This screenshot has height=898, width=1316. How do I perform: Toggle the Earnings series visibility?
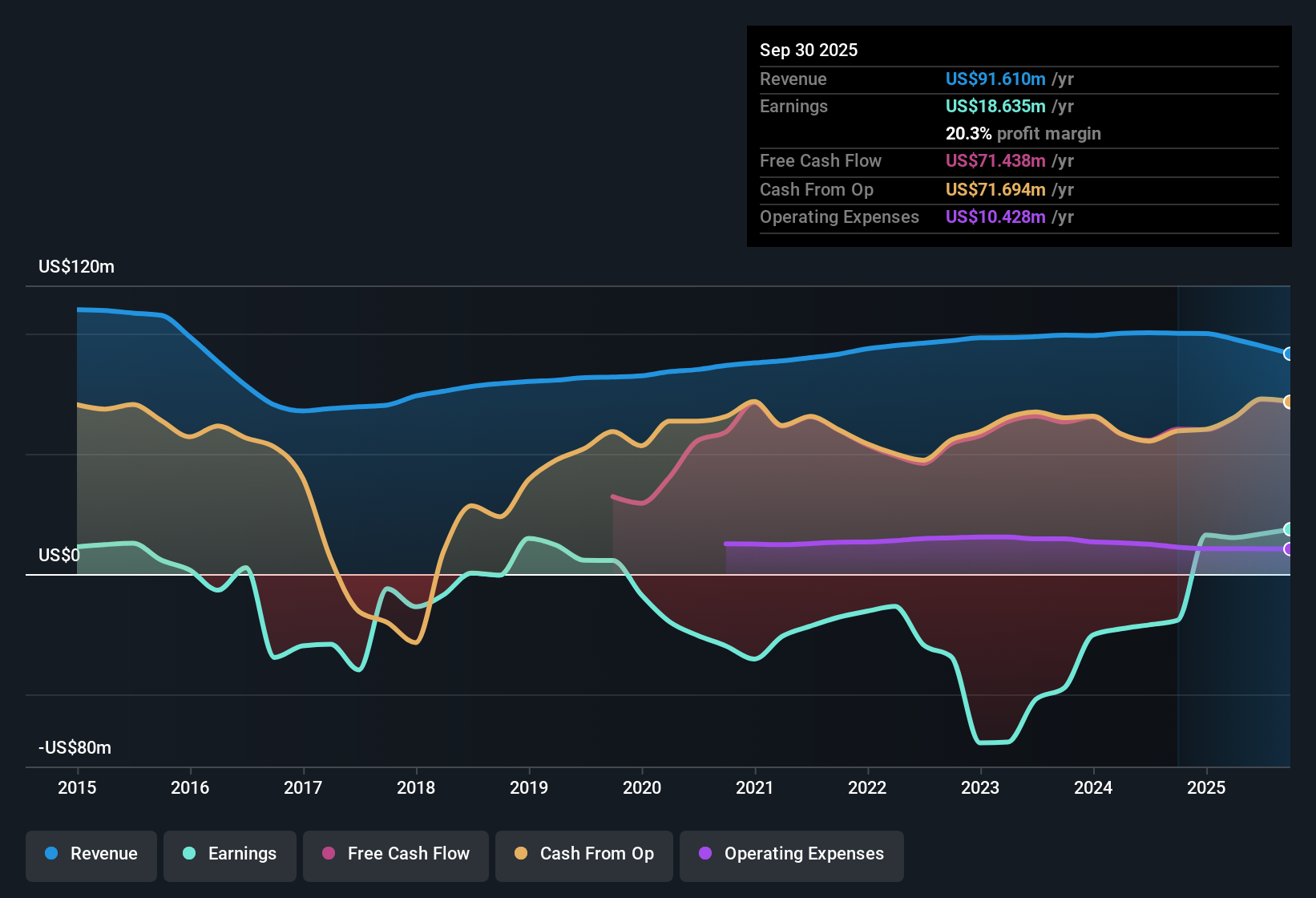tap(229, 855)
